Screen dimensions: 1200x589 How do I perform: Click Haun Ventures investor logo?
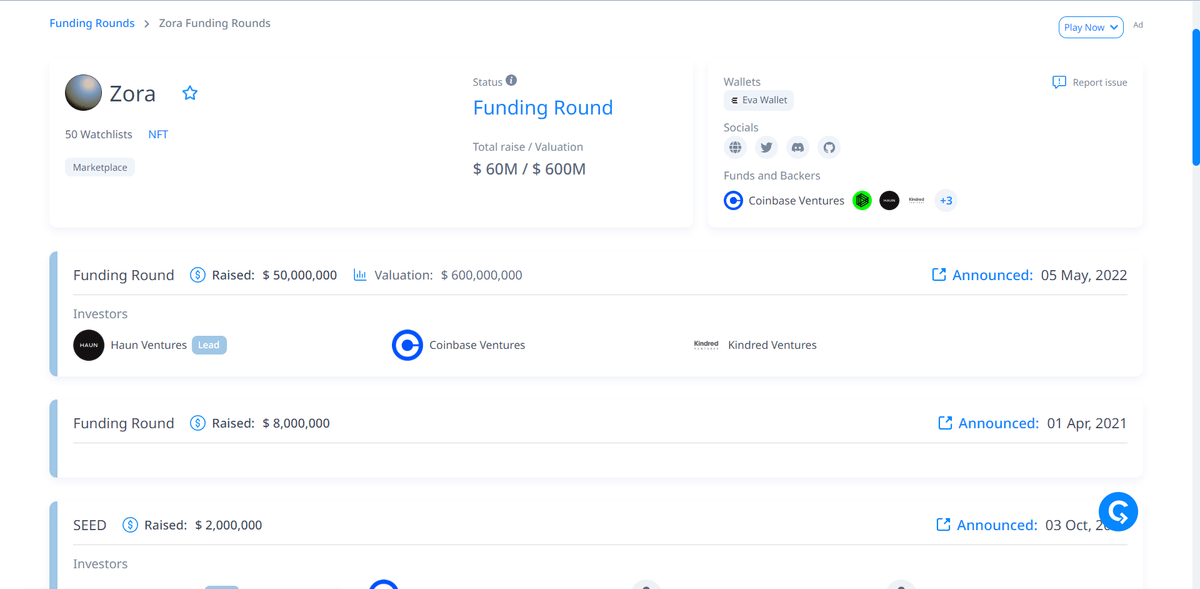tap(89, 345)
